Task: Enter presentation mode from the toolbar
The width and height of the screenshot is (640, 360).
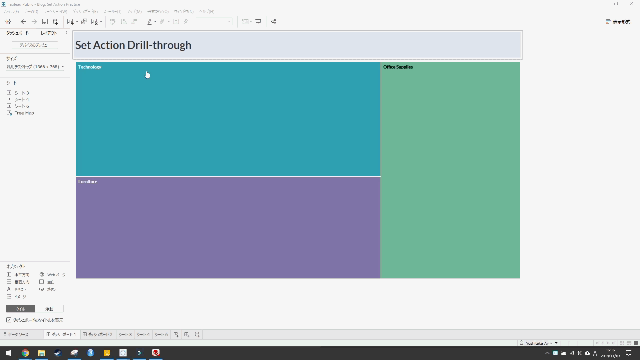Action: (x=258, y=22)
